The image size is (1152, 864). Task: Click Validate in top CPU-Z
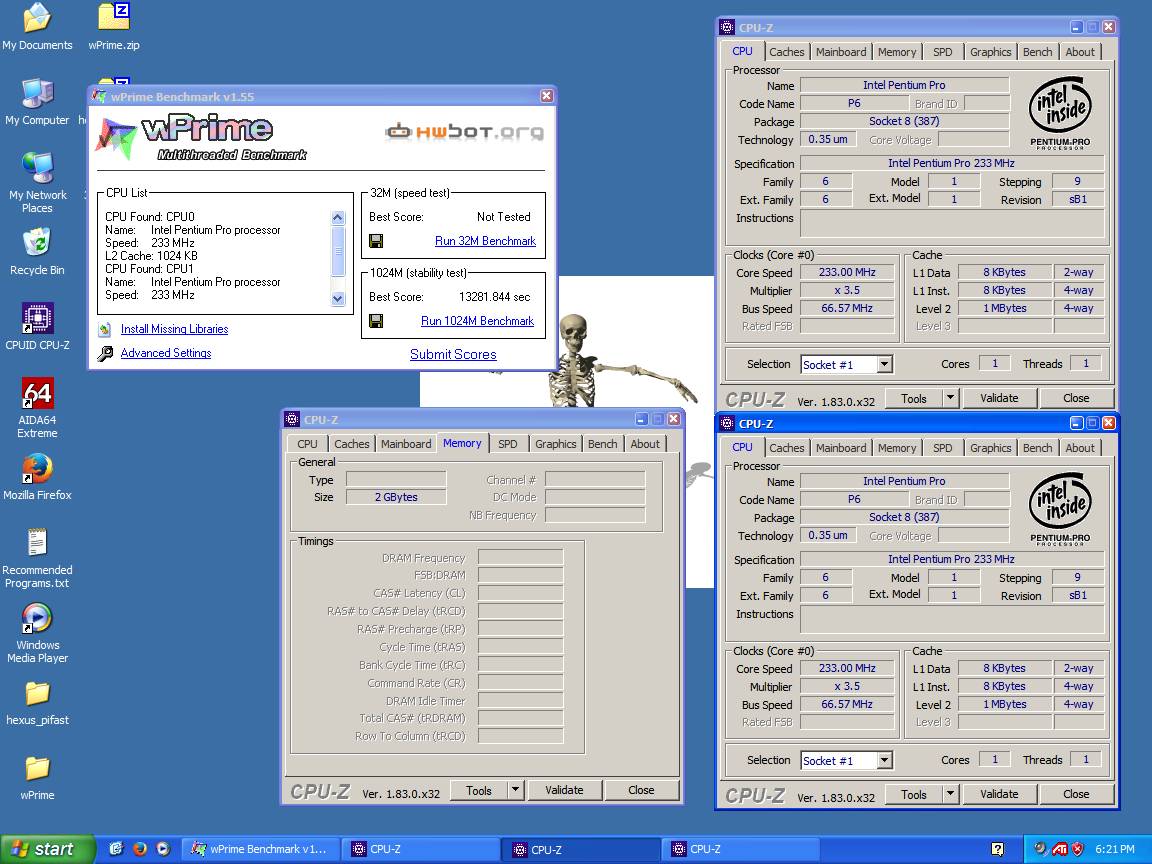click(x=999, y=398)
